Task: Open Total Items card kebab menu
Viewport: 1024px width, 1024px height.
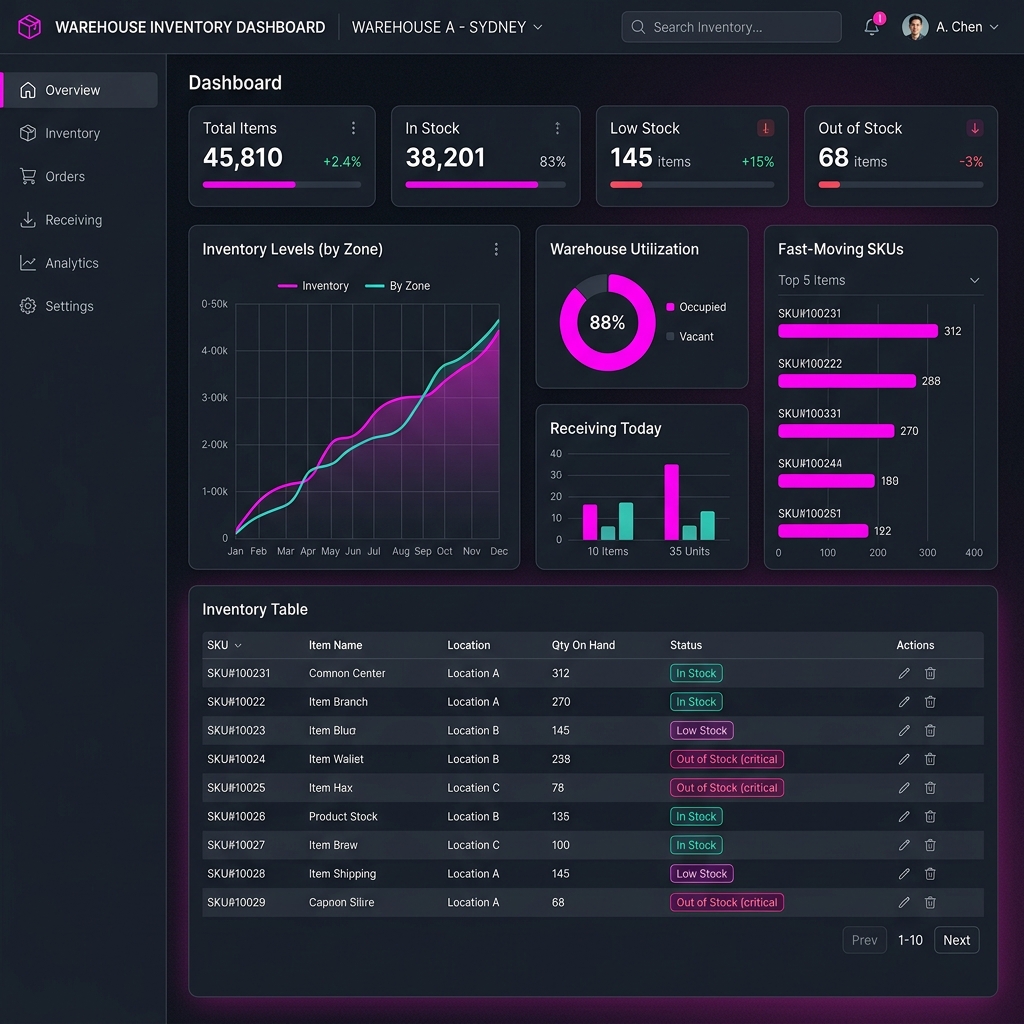Action: (353, 128)
